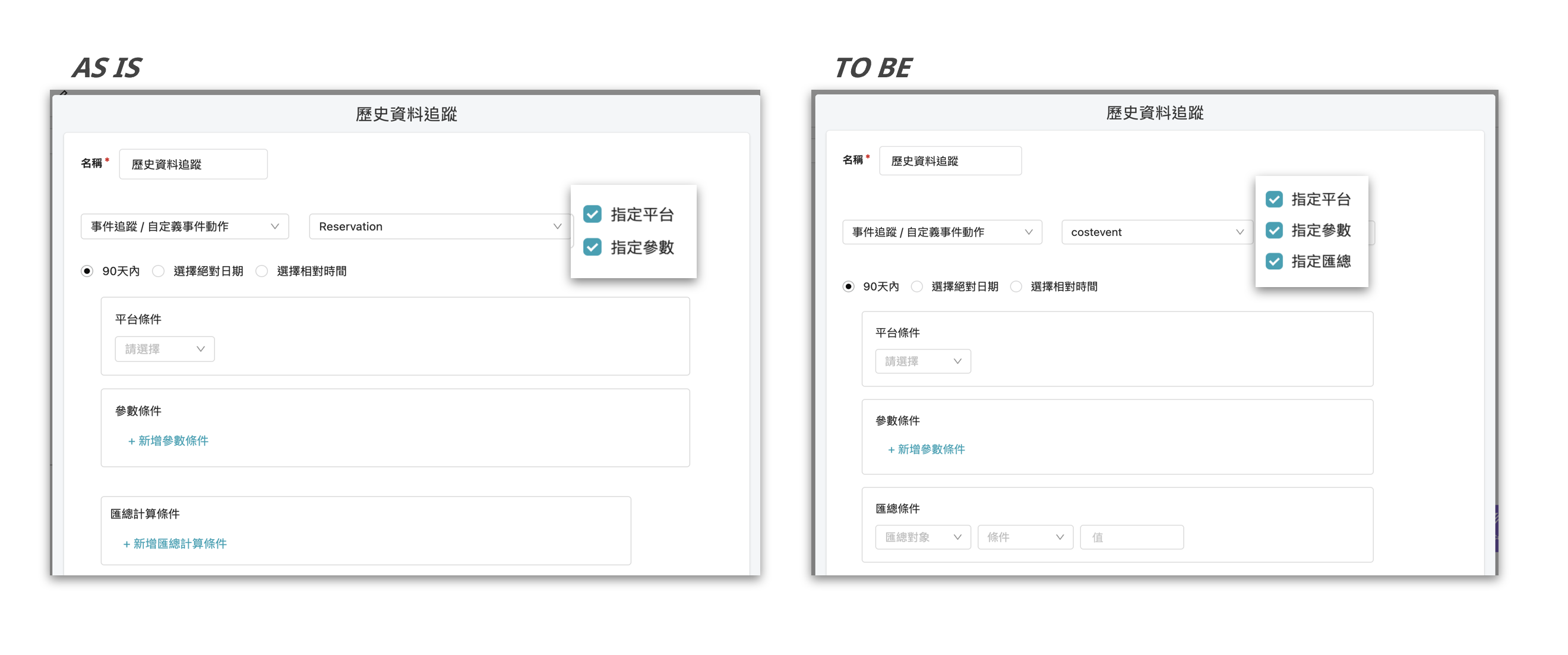Select 選擇絕對日期 in the TO BE dialog

tap(917, 286)
